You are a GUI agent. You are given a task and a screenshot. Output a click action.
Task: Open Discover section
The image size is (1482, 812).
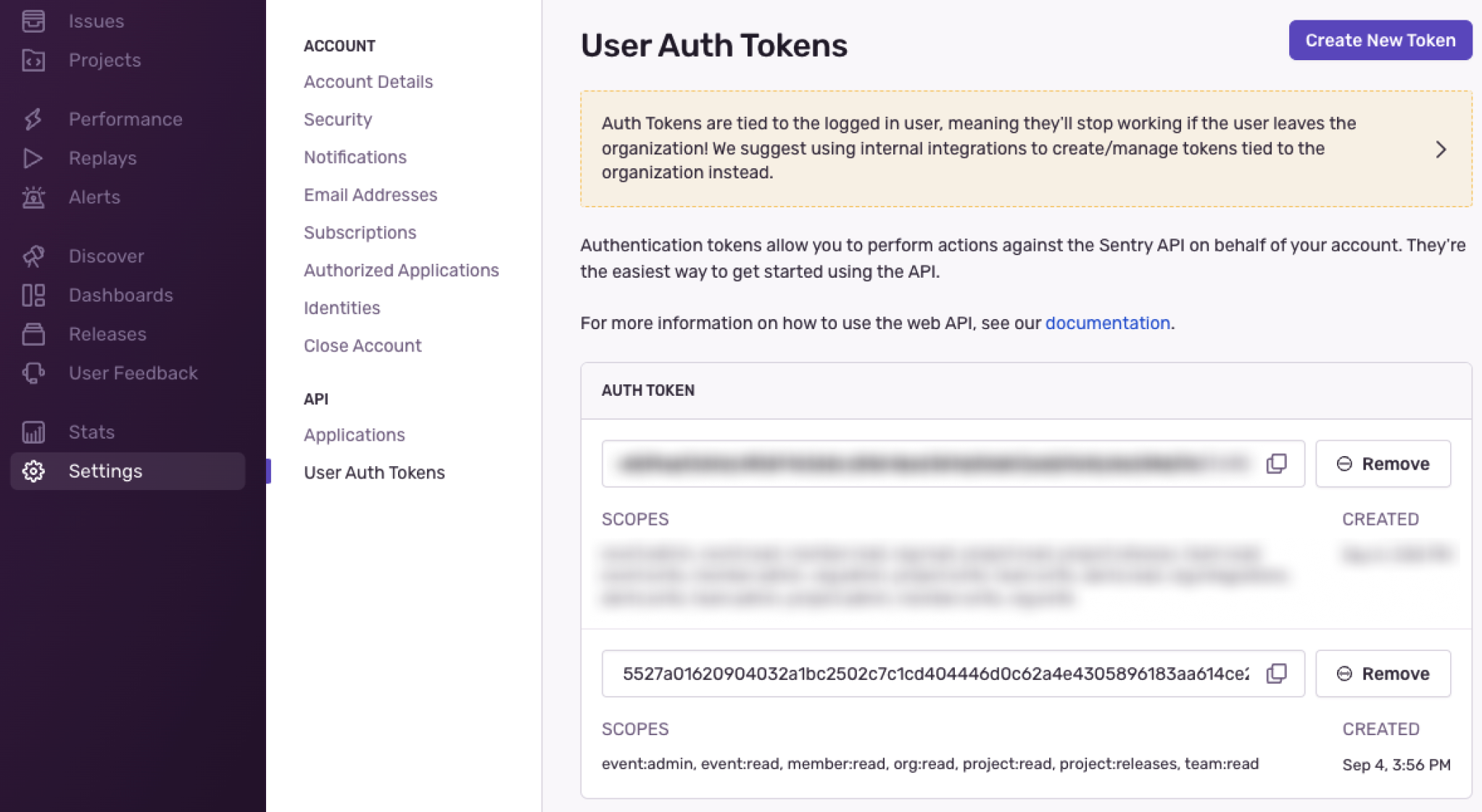pyautogui.click(x=107, y=256)
